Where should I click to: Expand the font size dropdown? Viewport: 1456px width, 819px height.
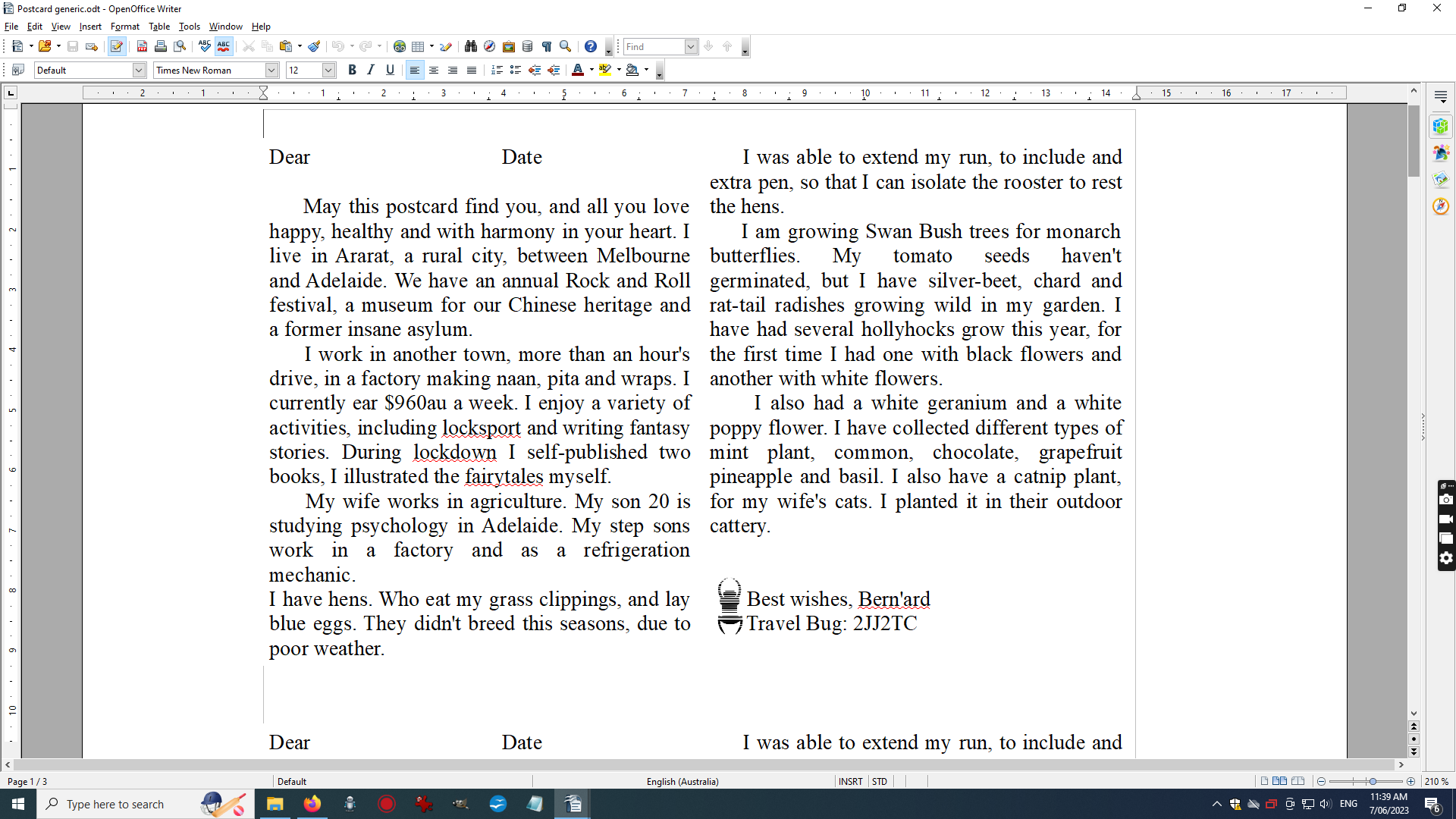point(328,70)
